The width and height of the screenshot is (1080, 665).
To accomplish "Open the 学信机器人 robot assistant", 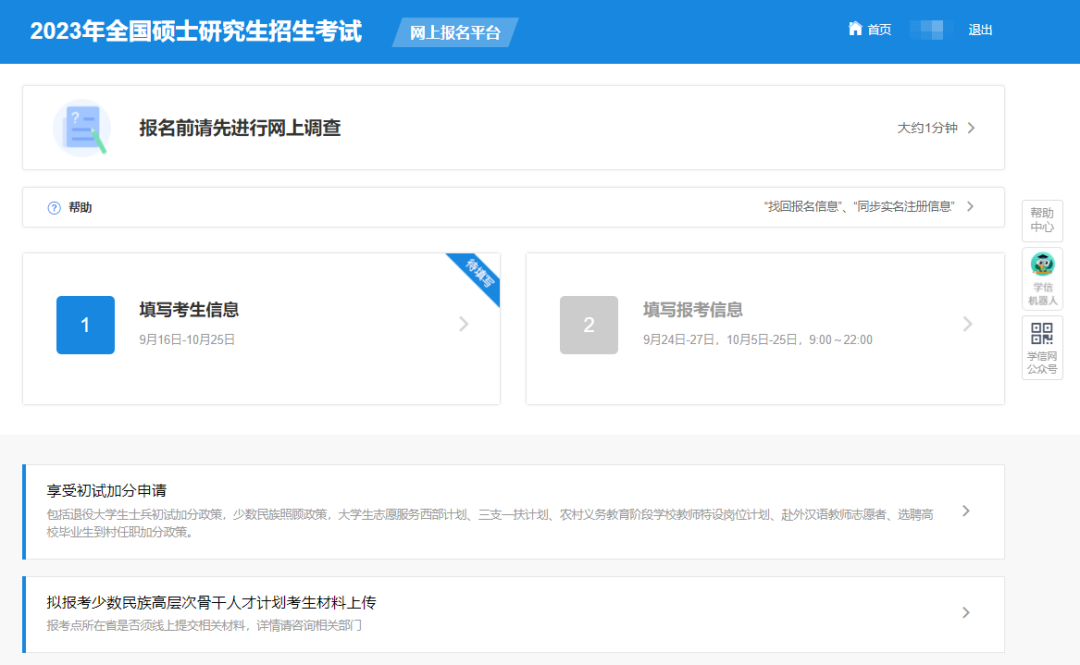I will [x=1042, y=278].
